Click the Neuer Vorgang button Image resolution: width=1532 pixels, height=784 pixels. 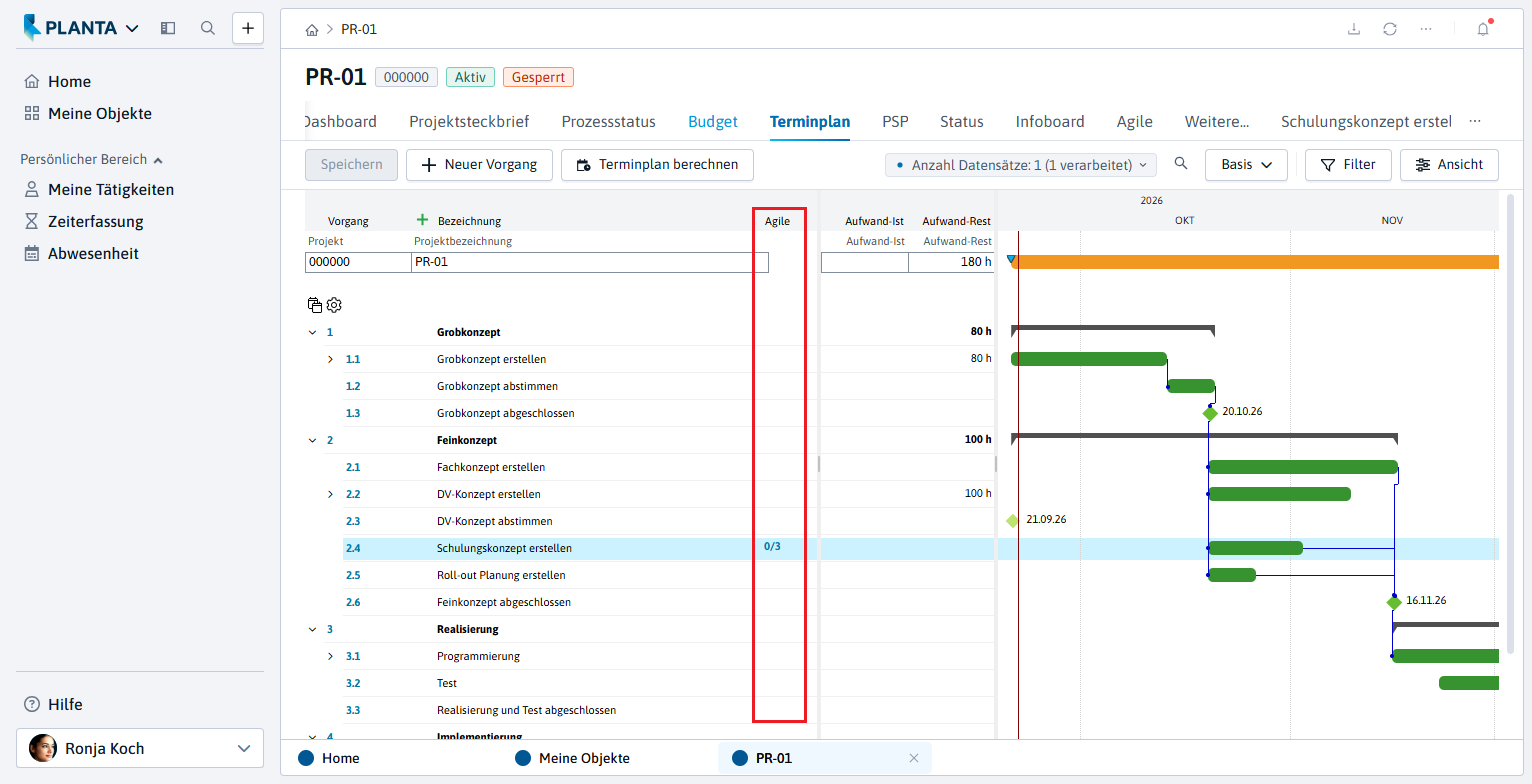tap(479, 165)
